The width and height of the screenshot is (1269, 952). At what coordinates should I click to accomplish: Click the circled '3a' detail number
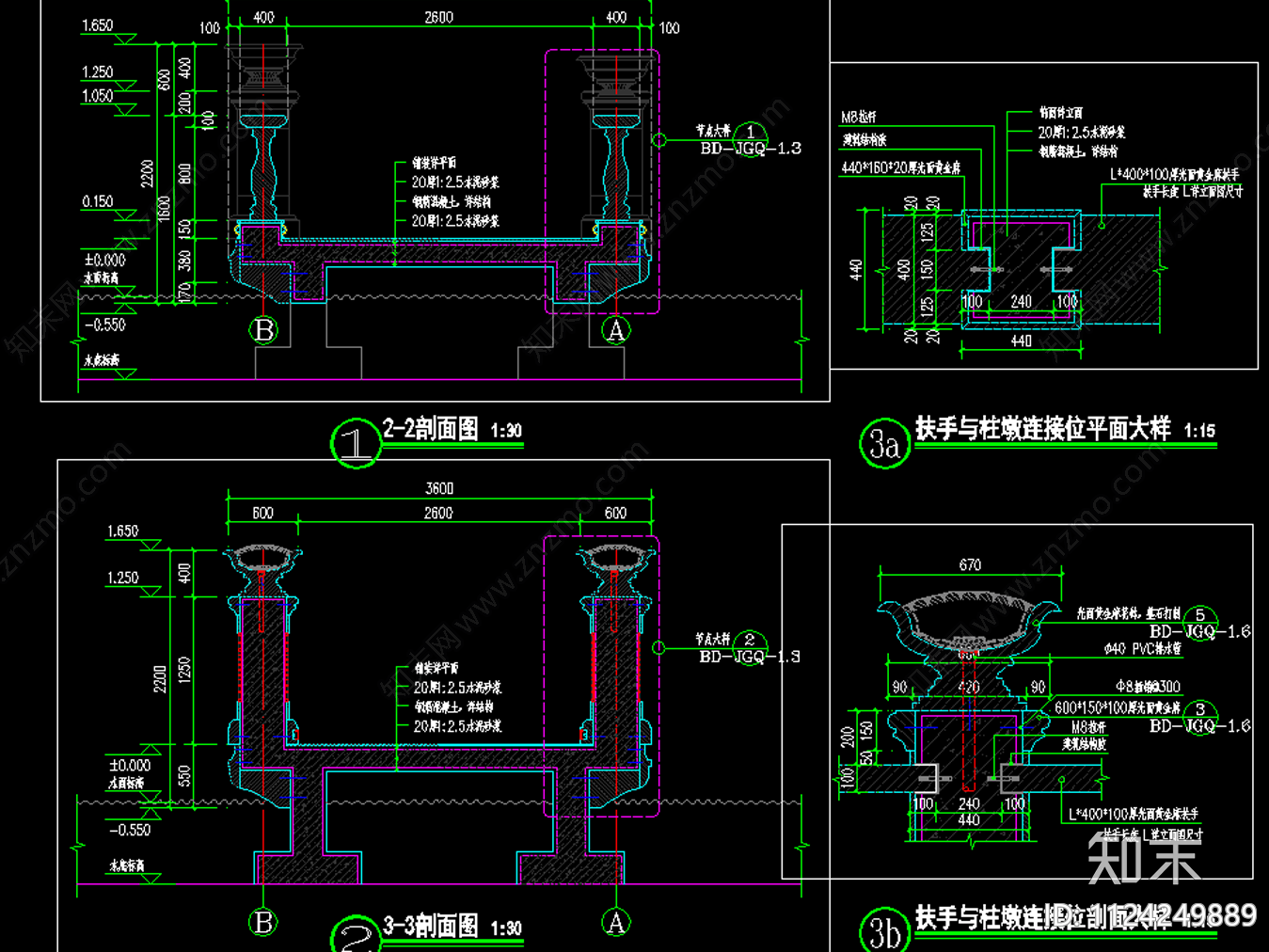pos(884,444)
